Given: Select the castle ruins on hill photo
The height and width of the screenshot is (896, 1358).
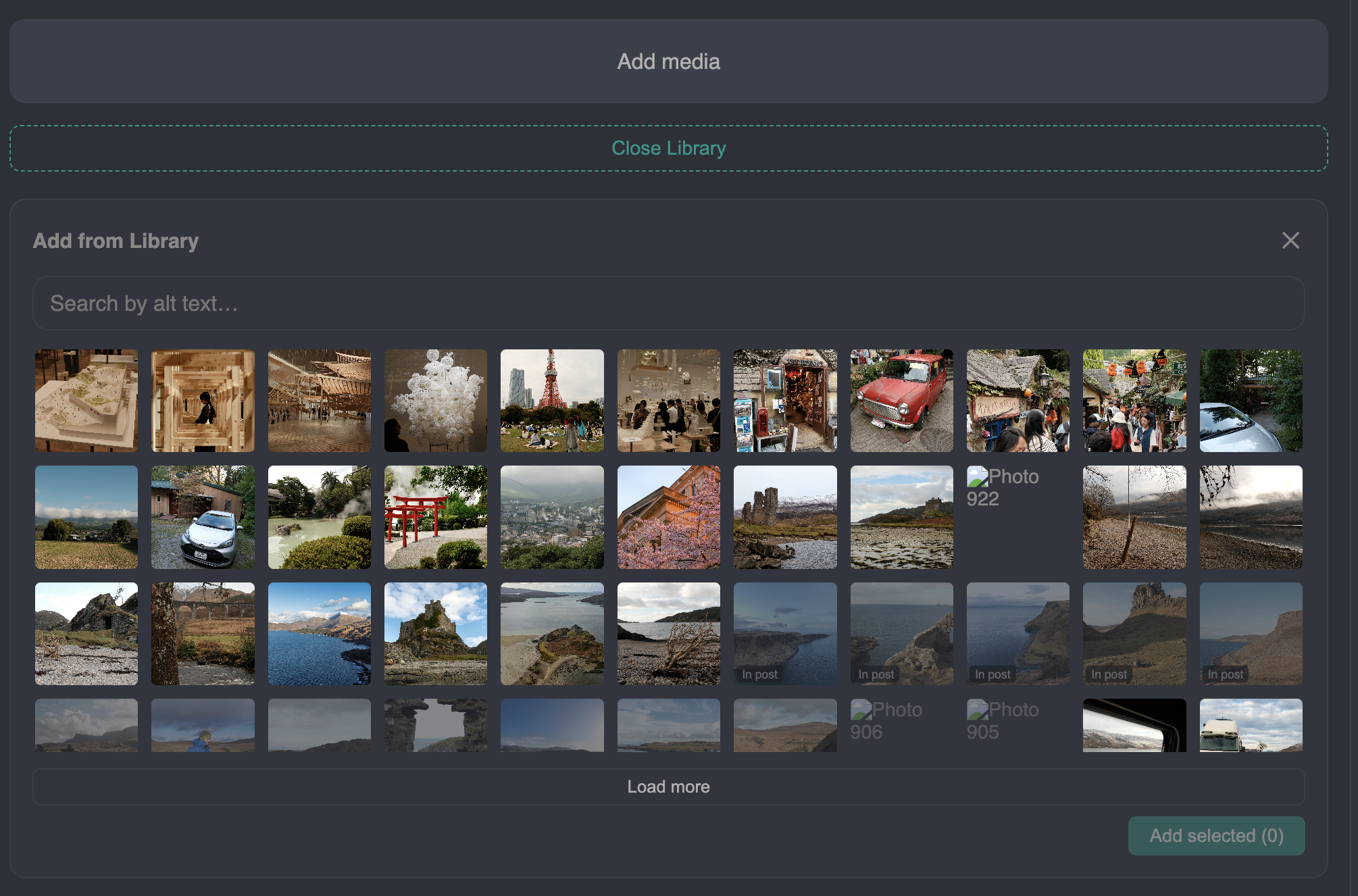Looking at the screenshot, I should tap(435, 633).
